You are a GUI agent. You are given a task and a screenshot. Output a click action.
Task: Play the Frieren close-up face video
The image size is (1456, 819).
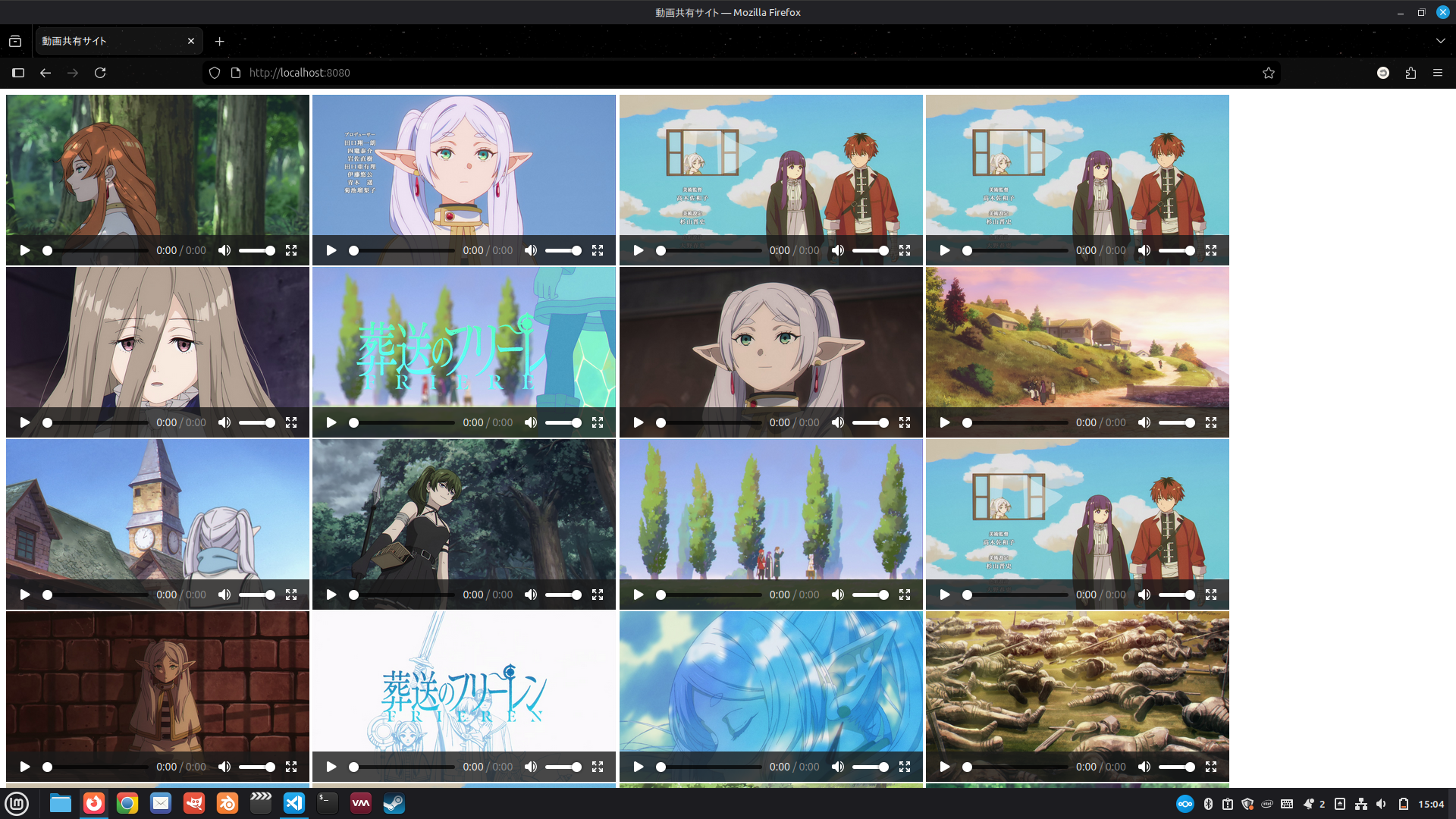click(638, 422)
